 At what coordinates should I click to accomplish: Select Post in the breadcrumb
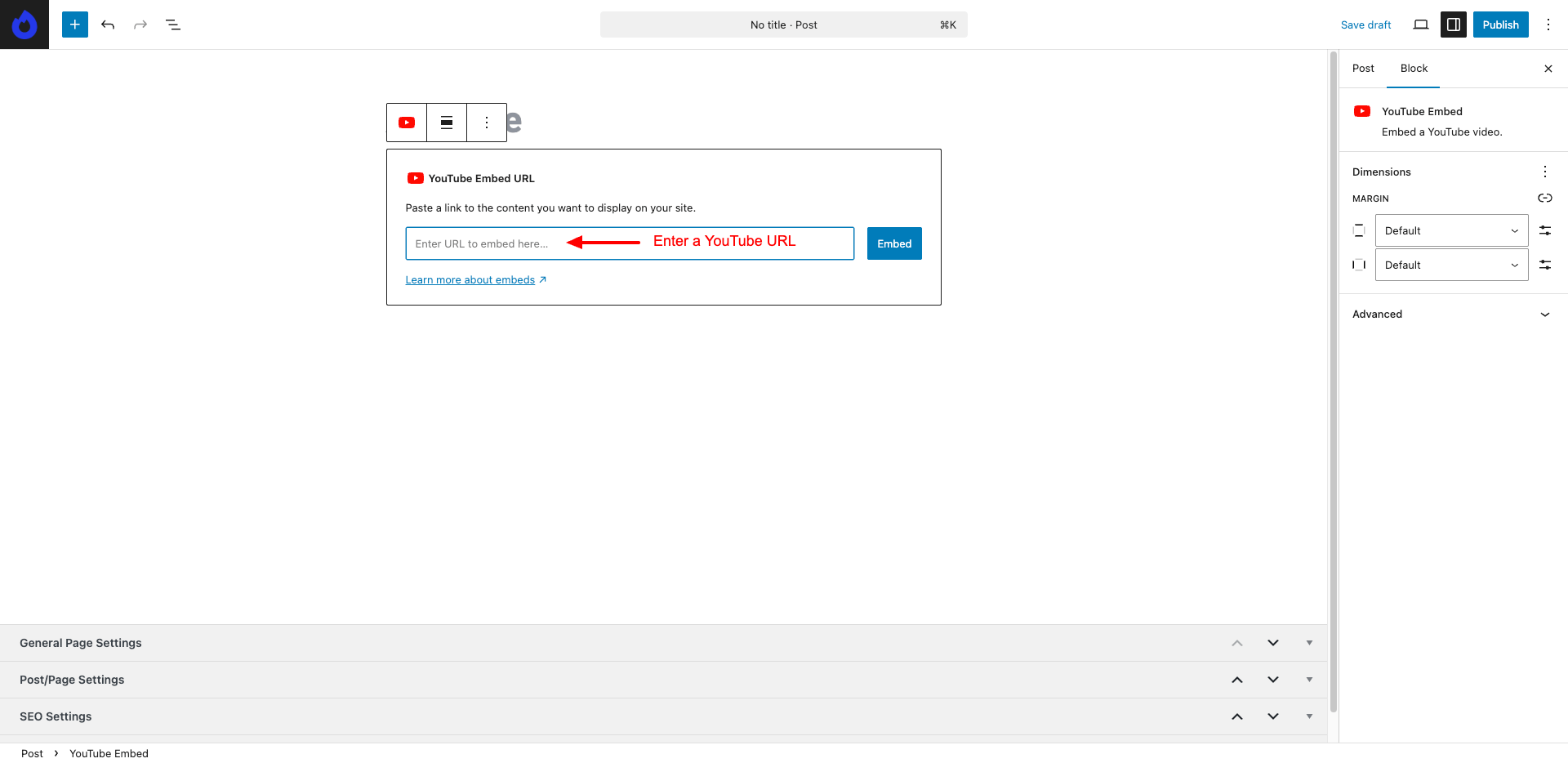click(x=32, y=753)
